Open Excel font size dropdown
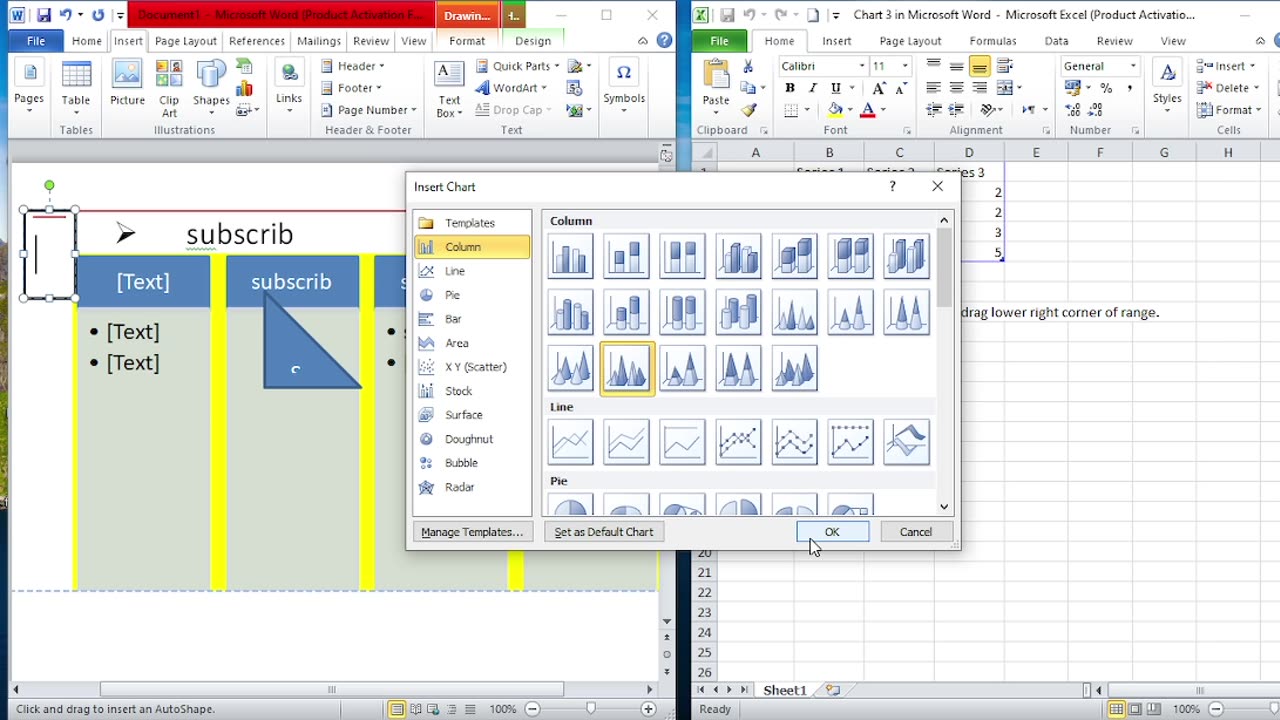 coord(905,66)
